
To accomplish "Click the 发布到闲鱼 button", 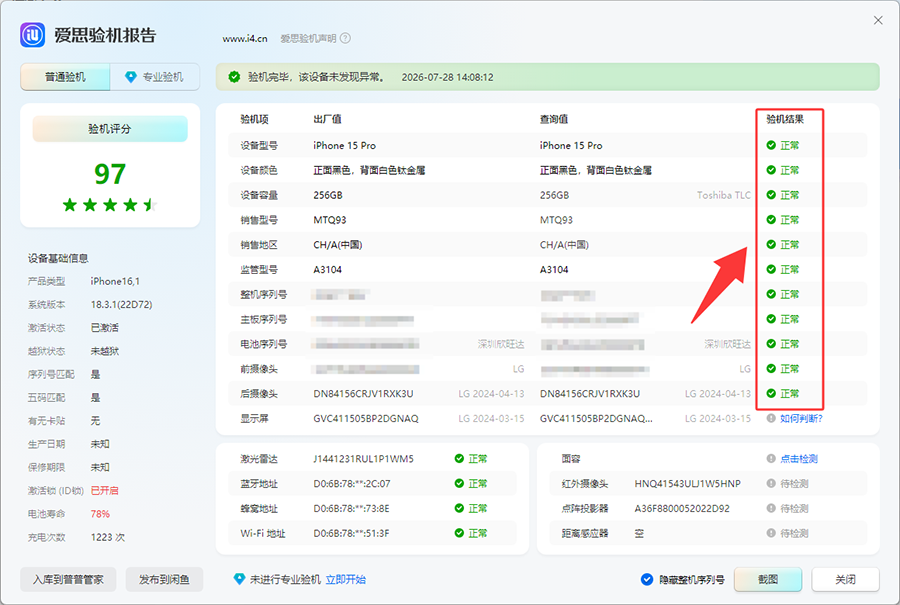I will click(164, 580).
